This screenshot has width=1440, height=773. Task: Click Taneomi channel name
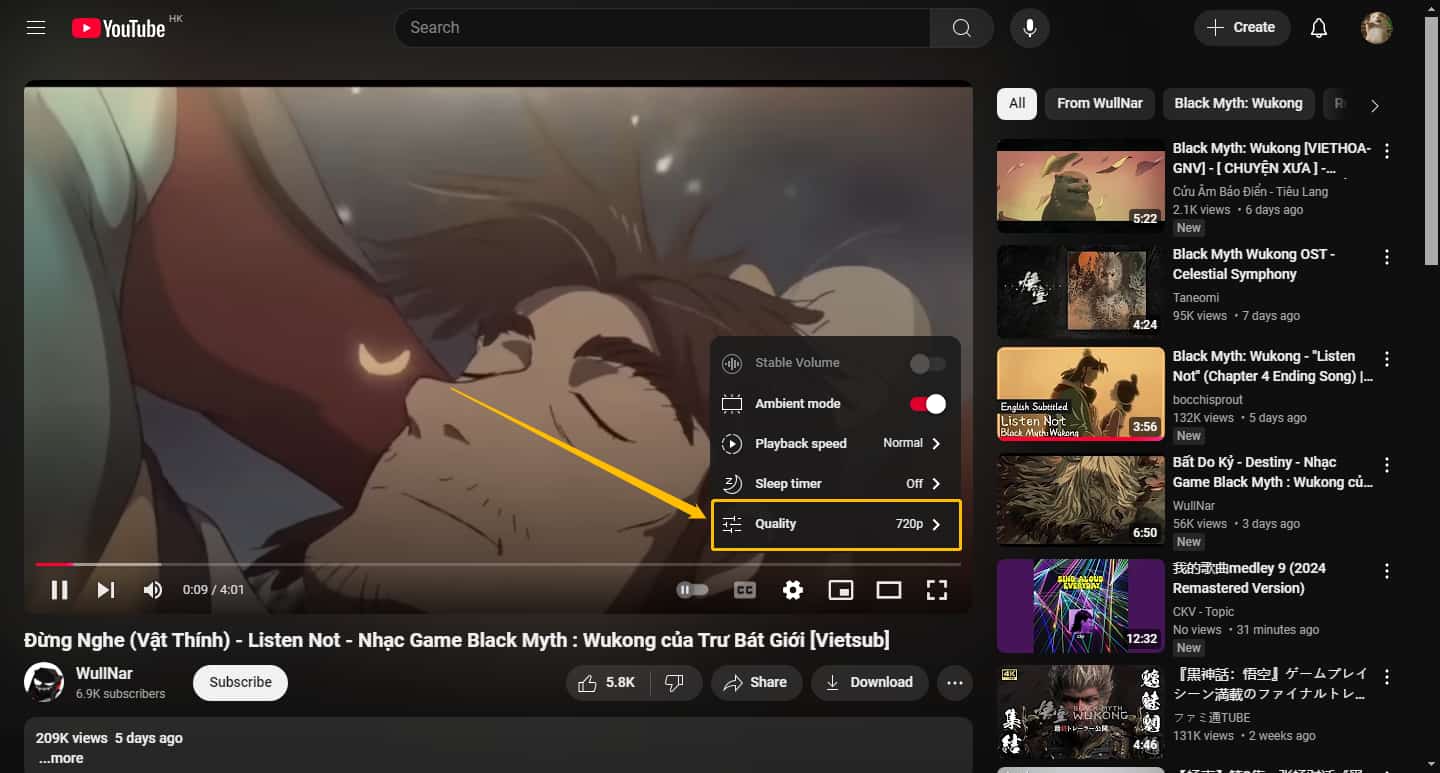(x=1196, y=297)
